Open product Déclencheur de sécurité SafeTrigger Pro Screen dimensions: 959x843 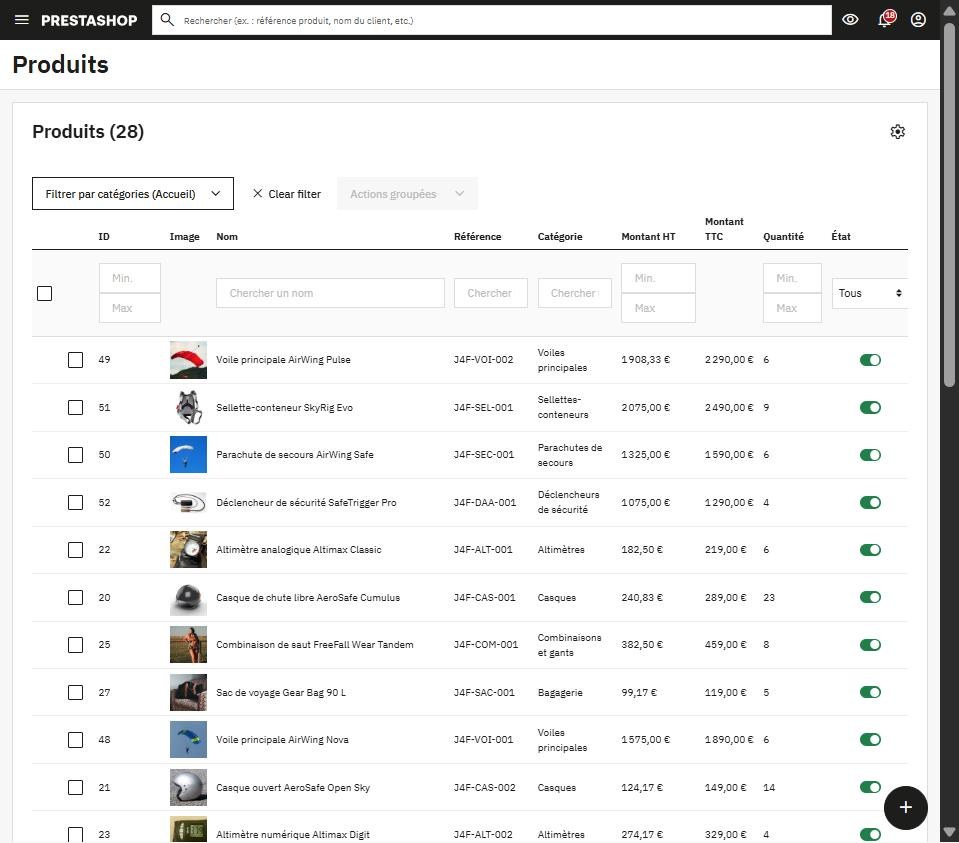point(306,502)
